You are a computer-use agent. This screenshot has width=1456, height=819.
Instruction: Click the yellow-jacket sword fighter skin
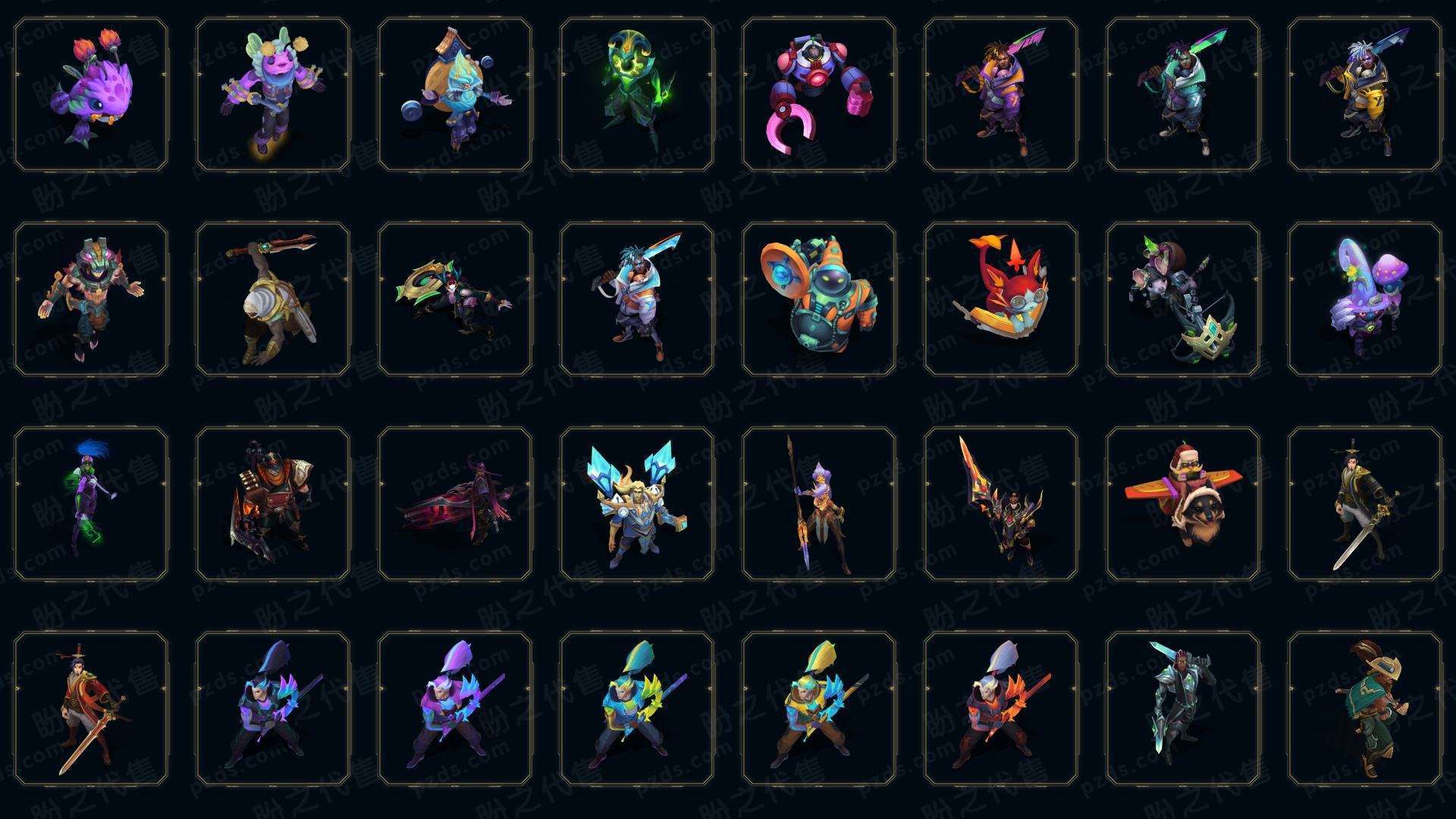(x=1365, y=95)
